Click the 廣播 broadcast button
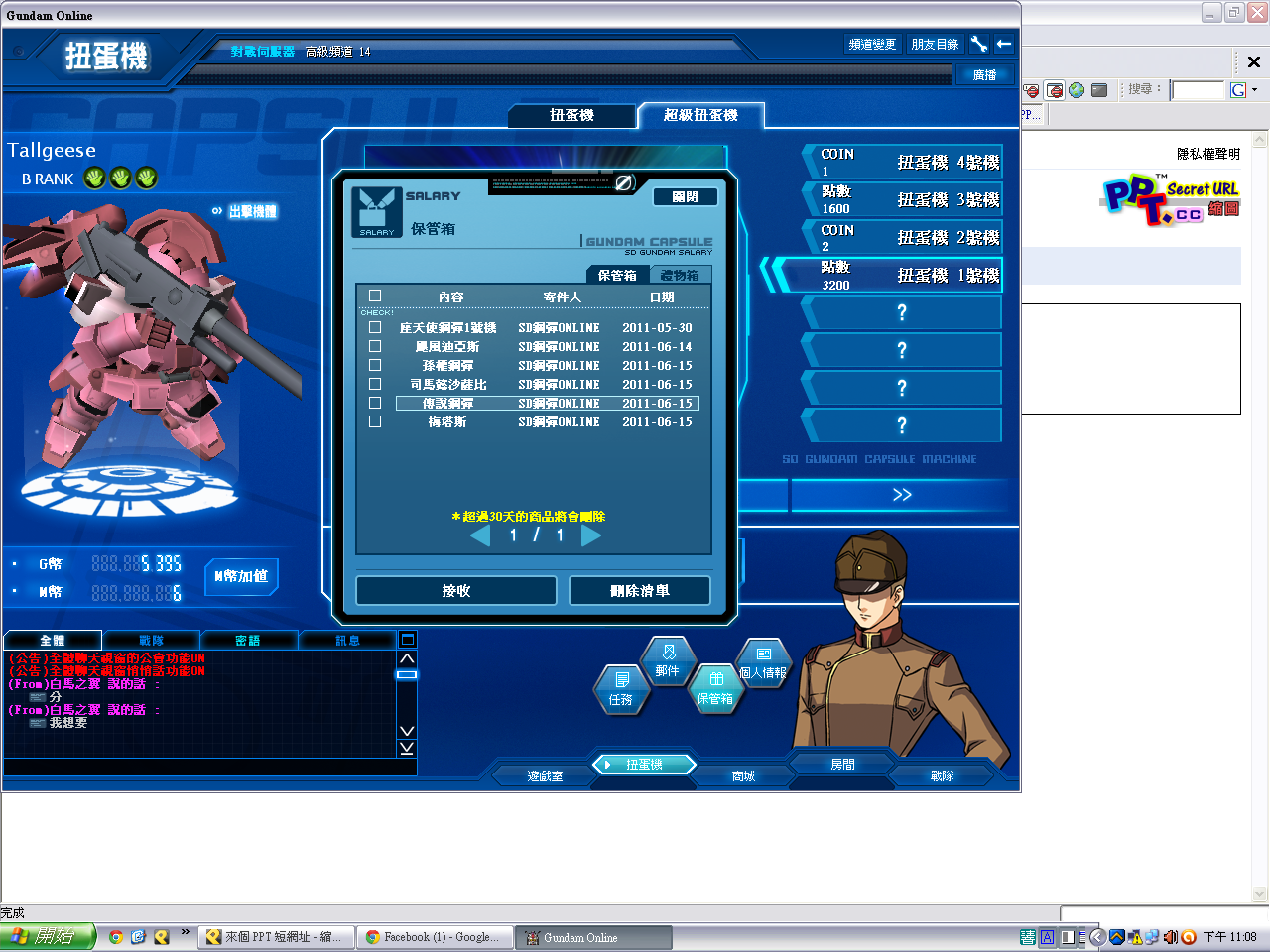Viewport: 1270px width, 952px height. tap(984, 74)
